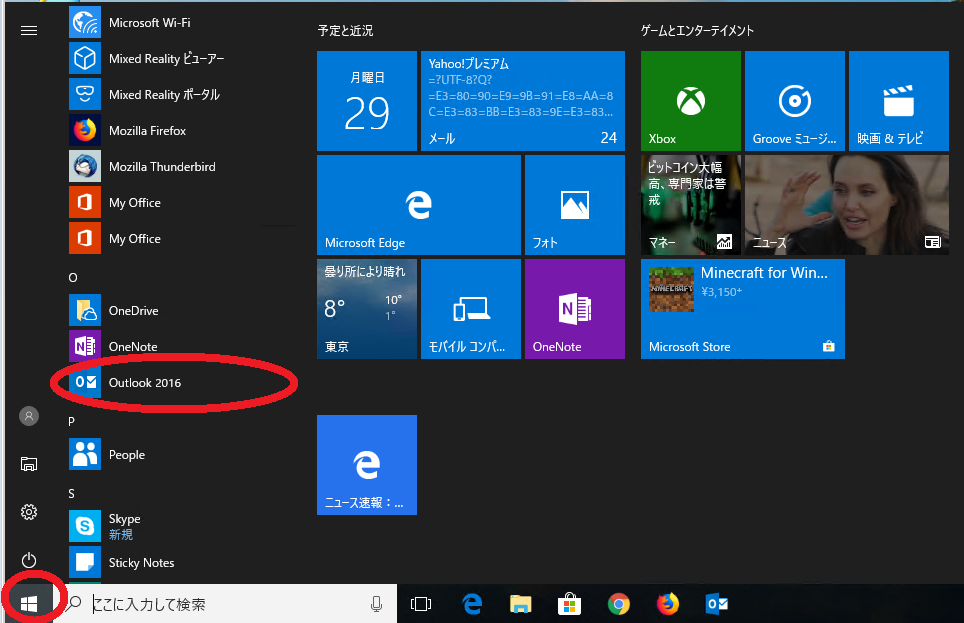
Task: Jump via the letter S header
Action: tap(71, 493)
